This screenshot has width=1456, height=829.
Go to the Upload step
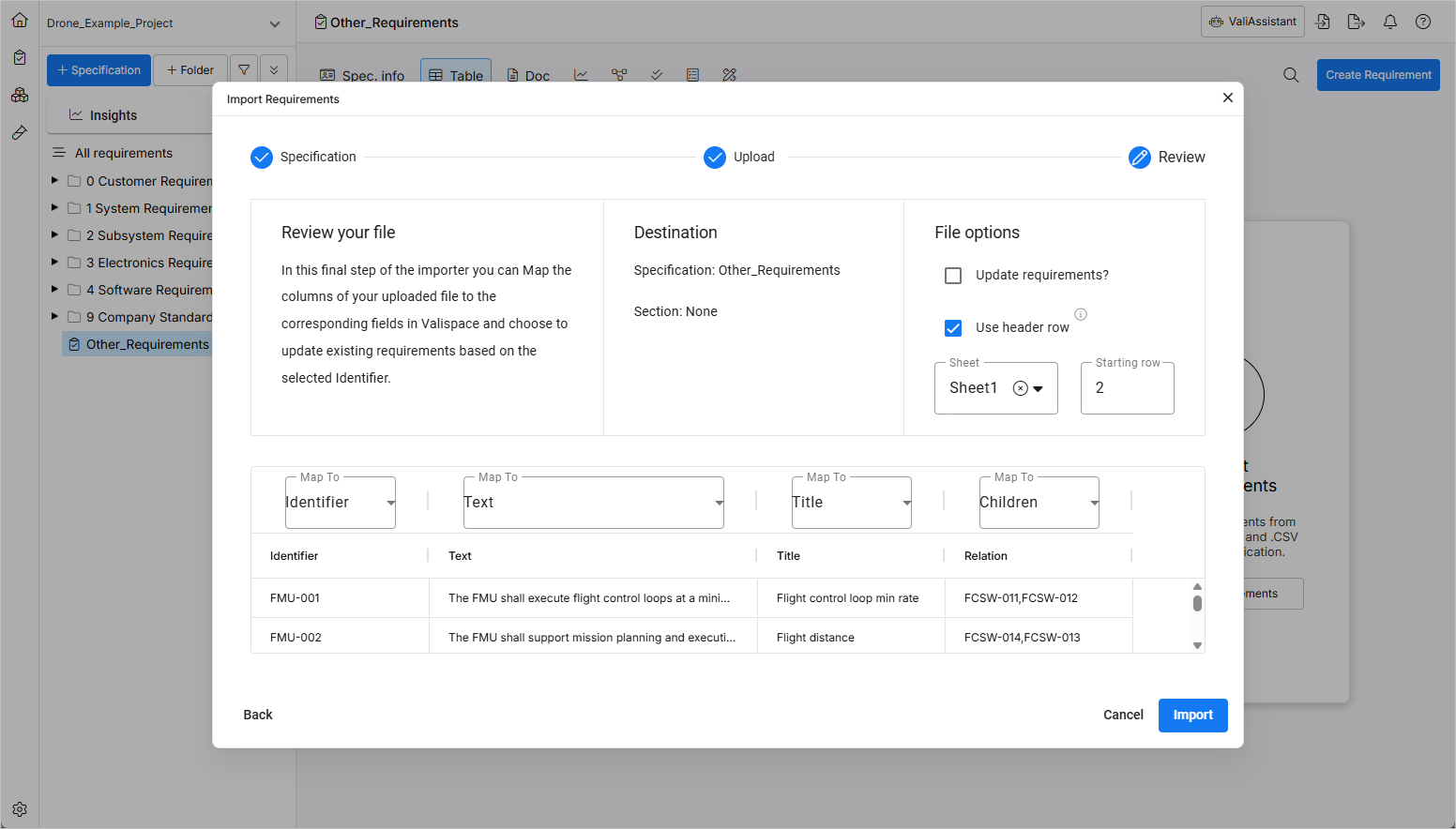(715, 158)
